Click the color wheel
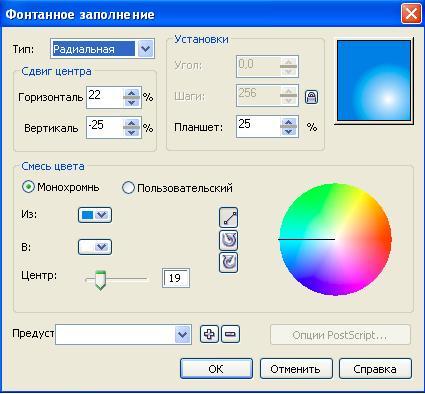 [x=335, y=239]
